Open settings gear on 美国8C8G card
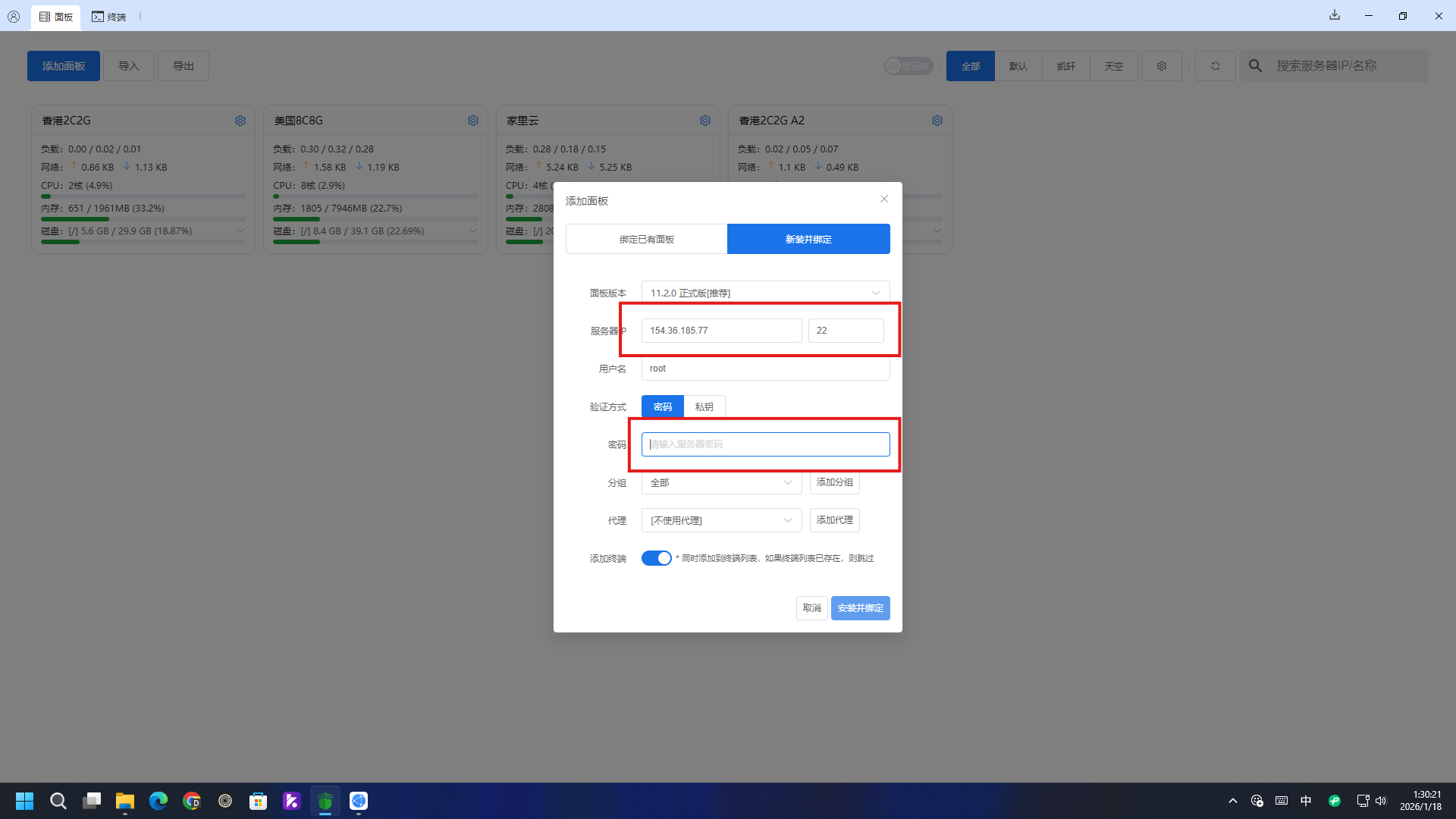Screen dimensions: 1456x819 (x=473, y=121)
